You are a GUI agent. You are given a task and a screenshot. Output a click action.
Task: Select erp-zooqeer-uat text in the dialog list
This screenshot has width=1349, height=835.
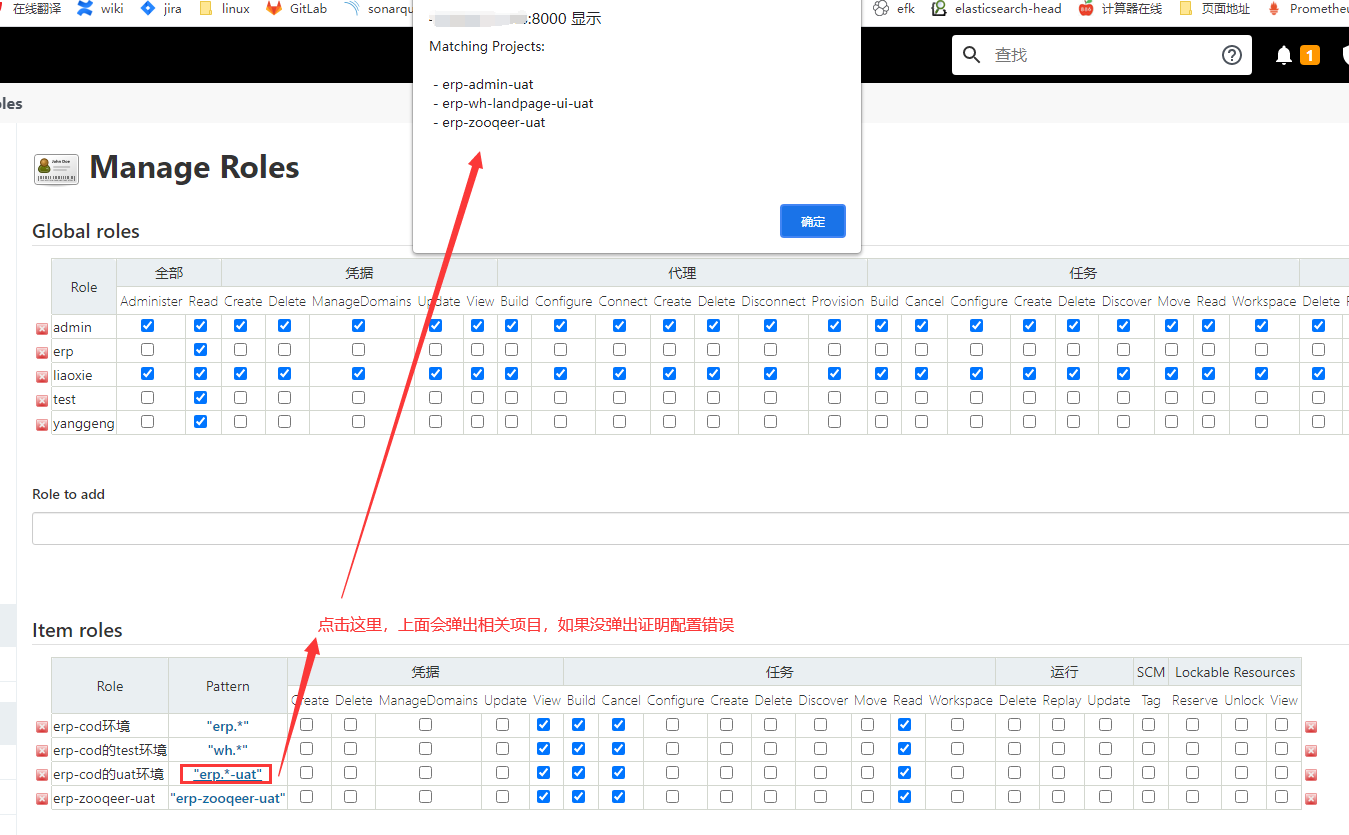point(494,123)
